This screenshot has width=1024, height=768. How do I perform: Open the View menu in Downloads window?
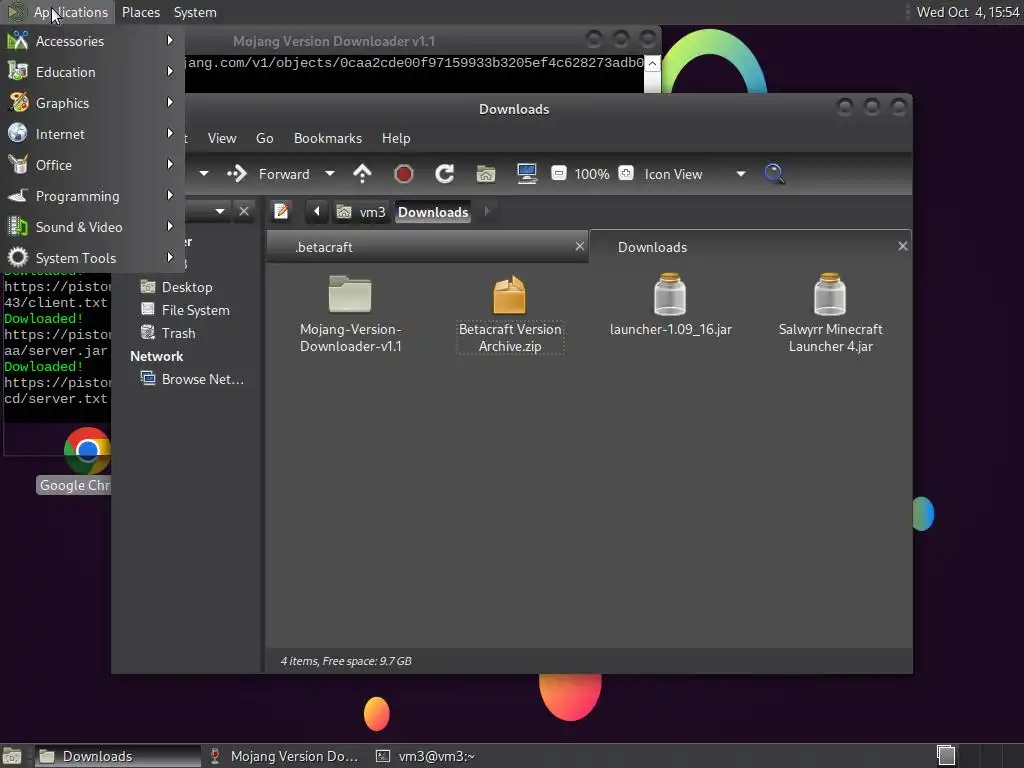[221, 138]
